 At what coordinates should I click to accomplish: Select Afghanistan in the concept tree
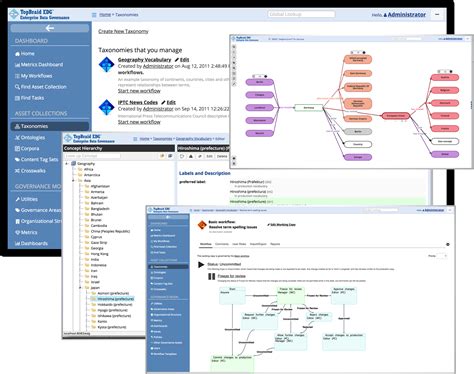click(100, 186)
